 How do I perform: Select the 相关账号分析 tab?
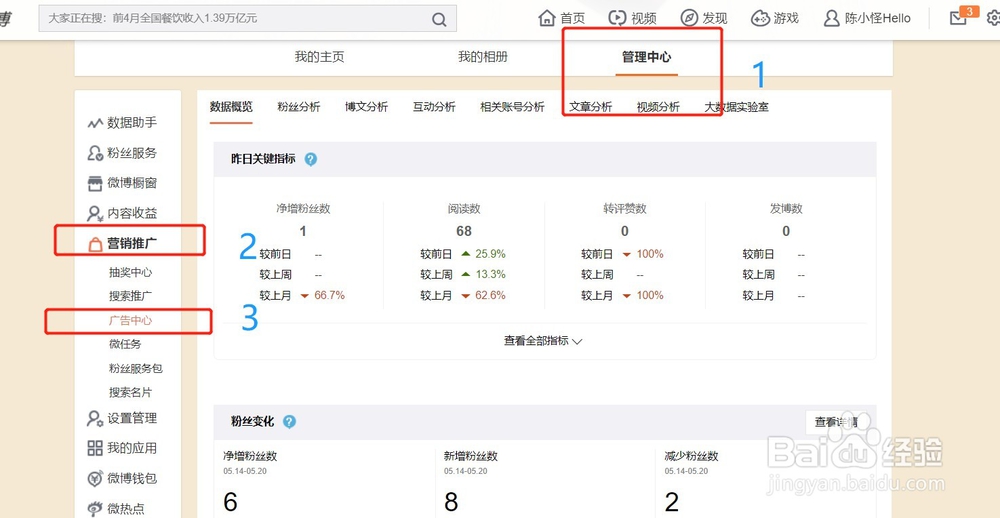(x=512, y=107)
